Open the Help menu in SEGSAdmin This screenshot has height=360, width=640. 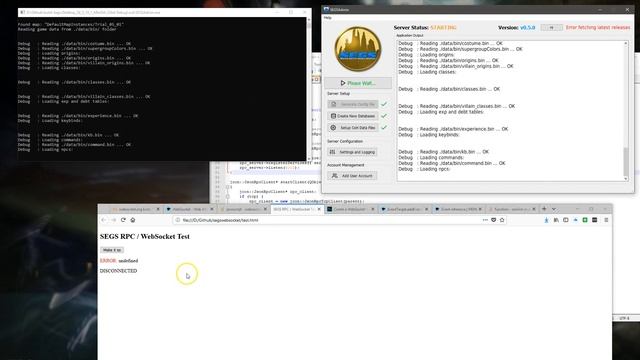(327, 18)
